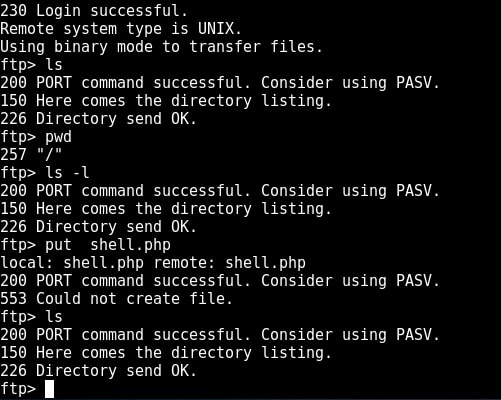Screen dimensions: 501x400
Task: Select the "Remote system type is UNIX." text
Action: point(121,29)
